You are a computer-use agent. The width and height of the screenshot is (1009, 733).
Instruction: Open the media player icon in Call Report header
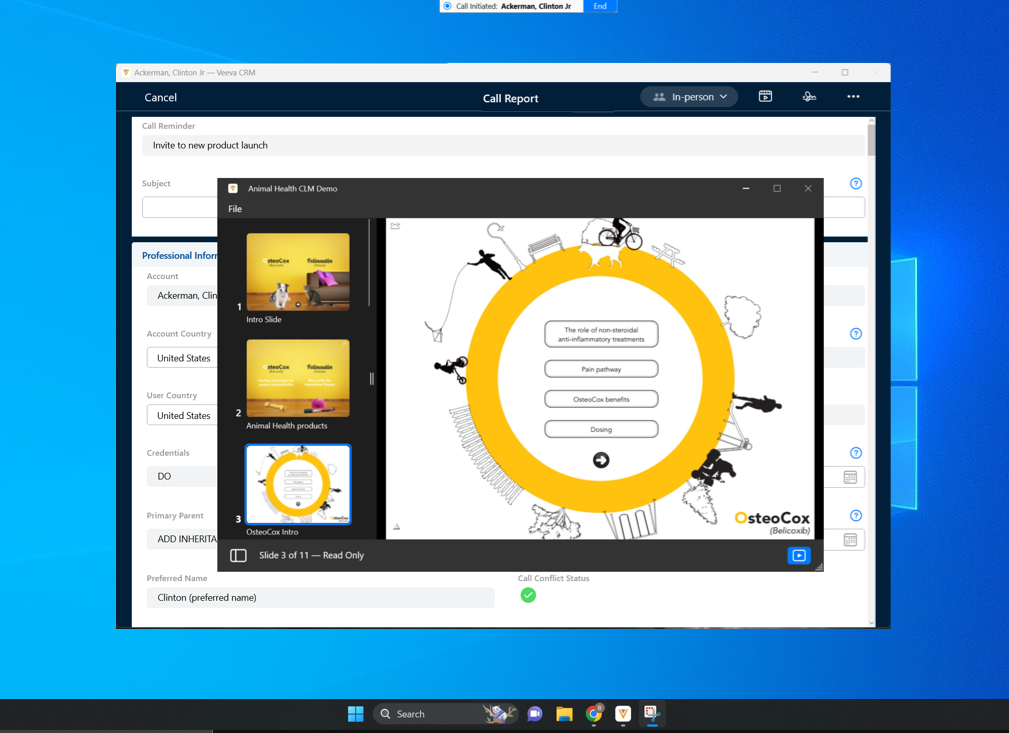click(765, 97)
